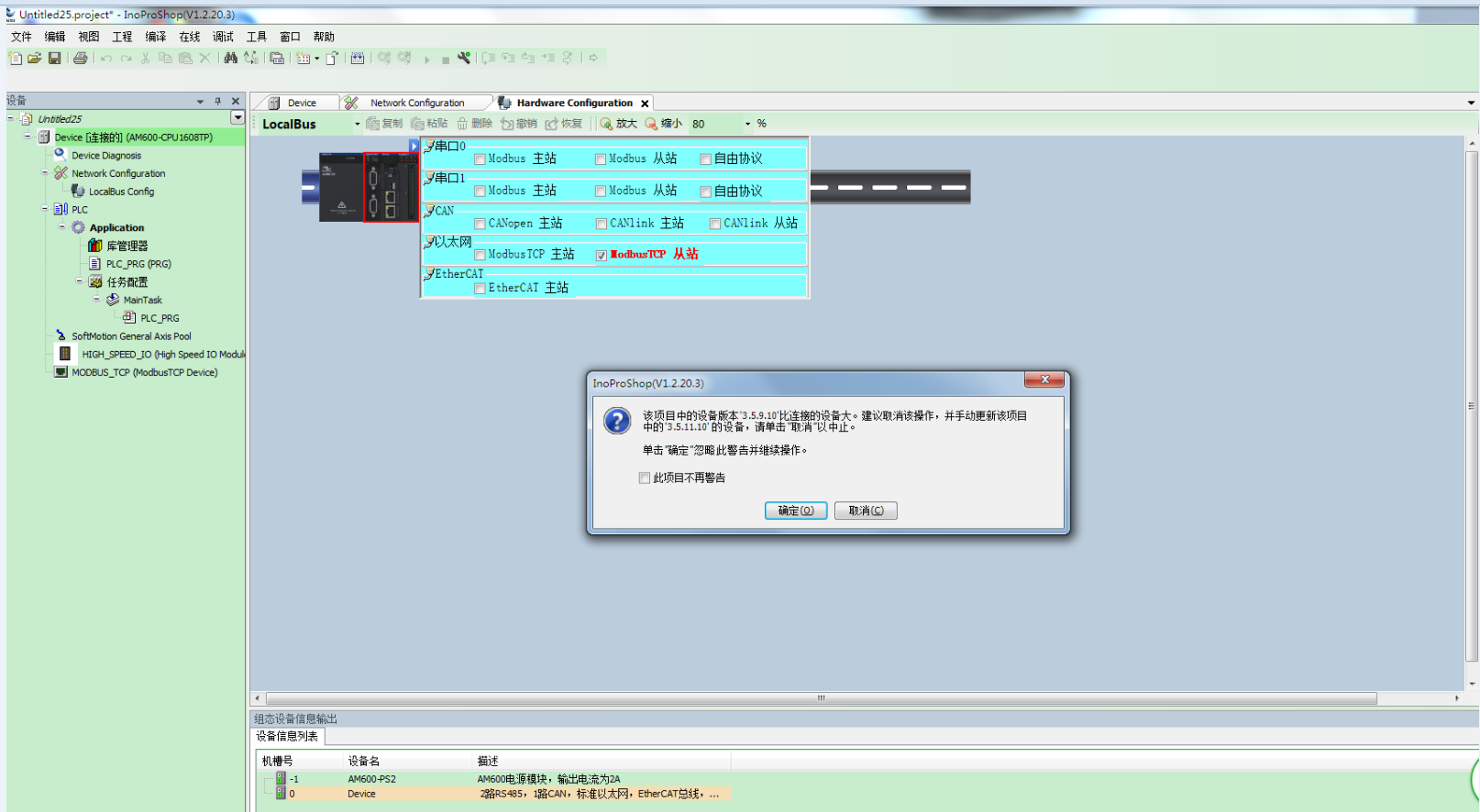Image resolution: width=1480 pixels, height=812 pixels.
Task: Click the binoculars Find icon
Action: click(x=230, y=58)
